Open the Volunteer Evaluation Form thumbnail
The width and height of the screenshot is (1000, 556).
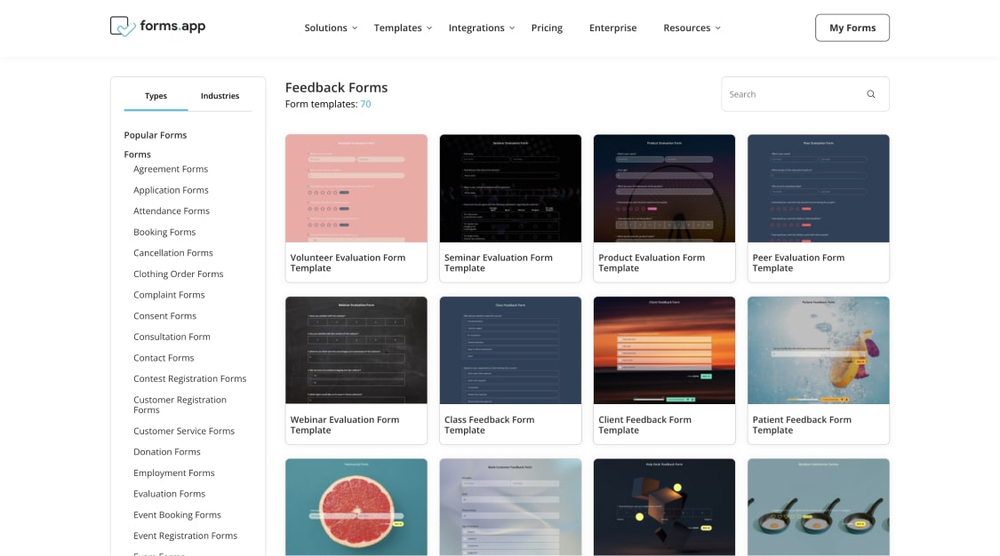[356, 188]
